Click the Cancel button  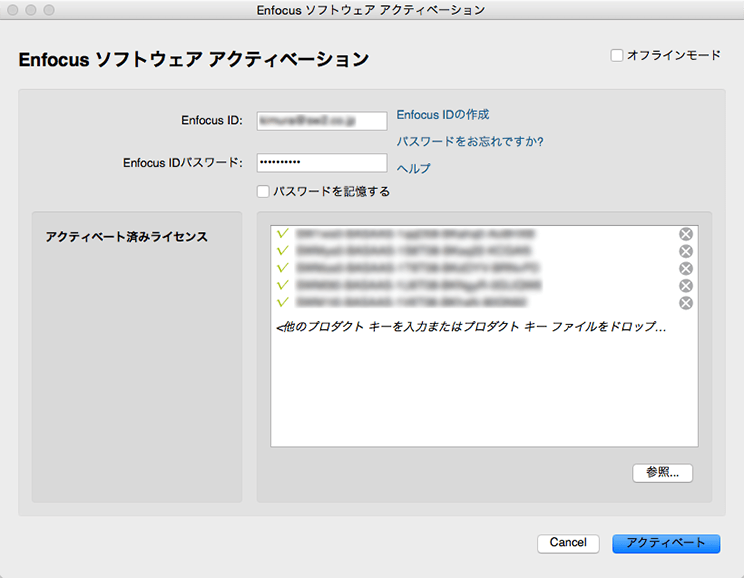(568, 543)
